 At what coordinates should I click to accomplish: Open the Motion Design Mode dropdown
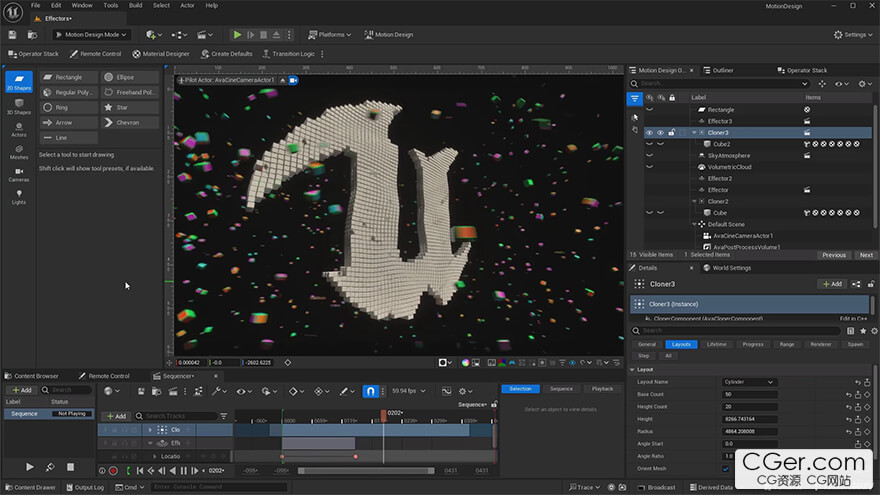click(91, 35)
